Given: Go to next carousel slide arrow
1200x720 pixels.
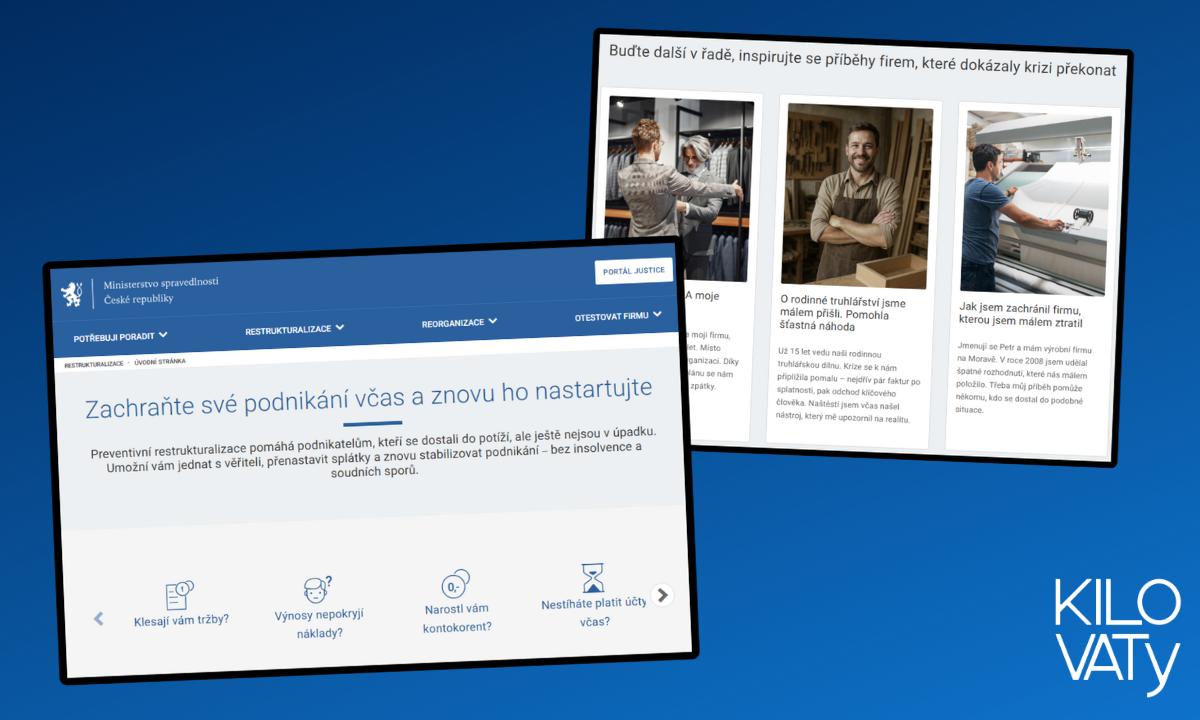Looking at the screenshot, I should point(662,595).
